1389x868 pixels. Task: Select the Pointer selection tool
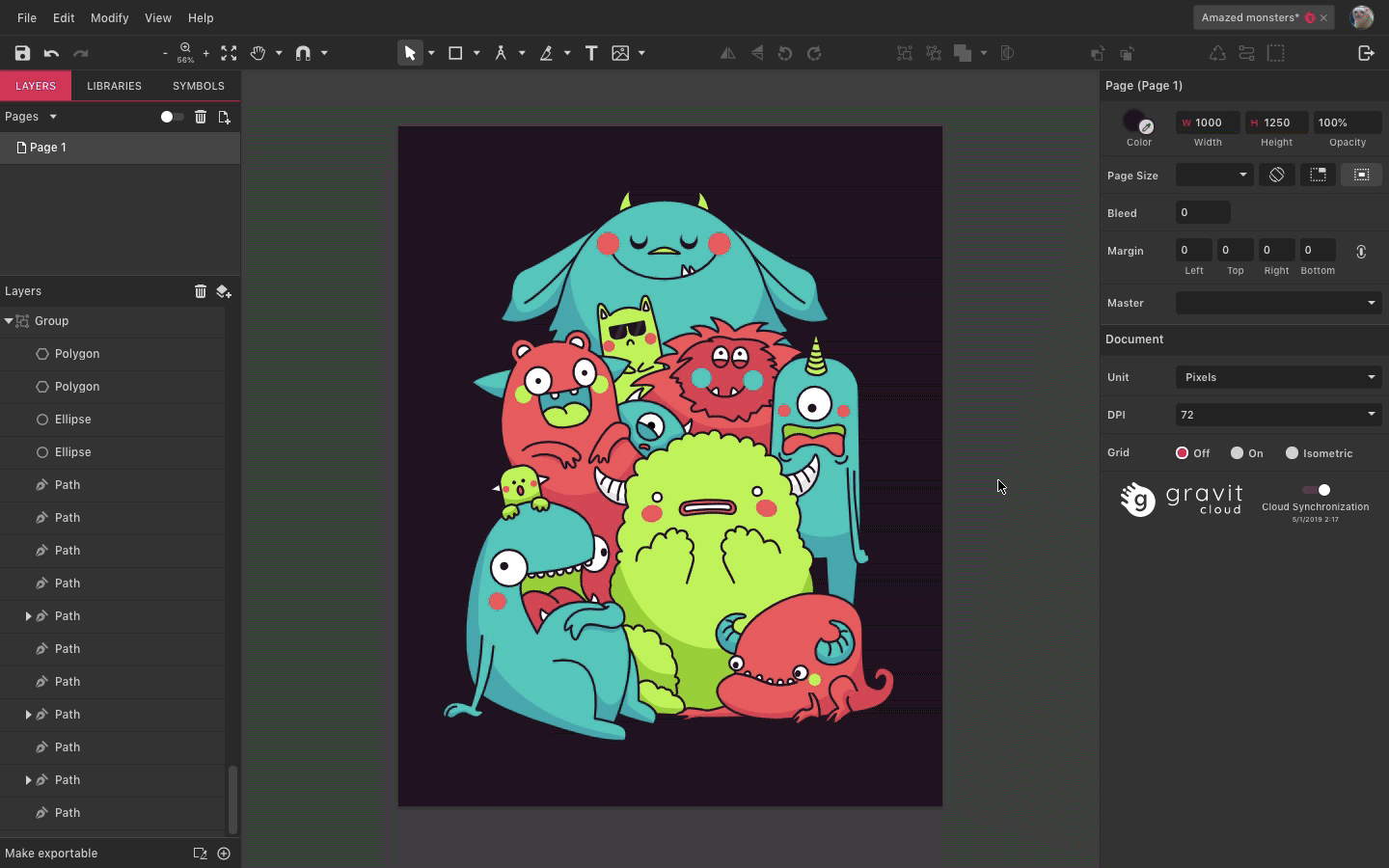[x=410, y=53]
